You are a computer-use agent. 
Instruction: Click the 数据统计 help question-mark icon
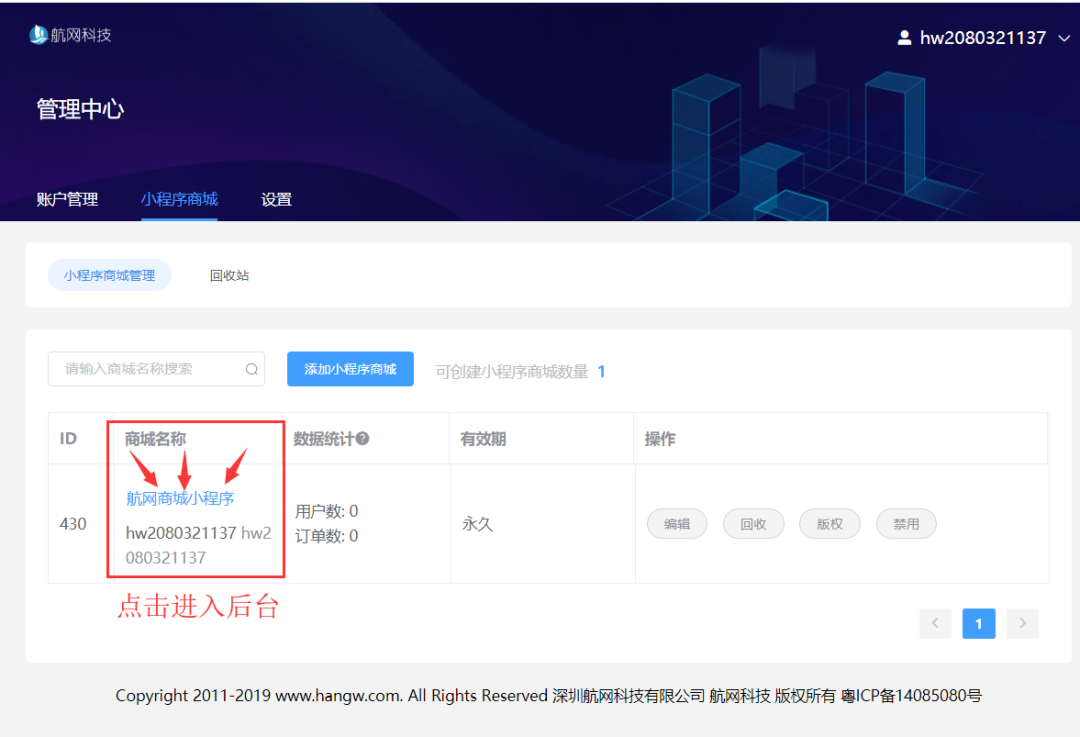coord(362,439)
